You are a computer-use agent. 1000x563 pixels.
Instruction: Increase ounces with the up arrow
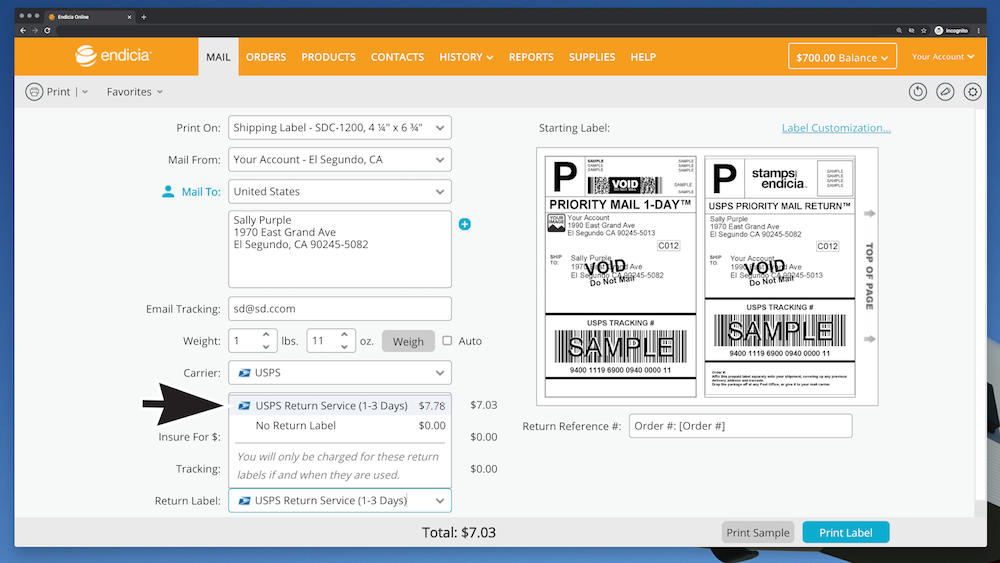(344, 334)
